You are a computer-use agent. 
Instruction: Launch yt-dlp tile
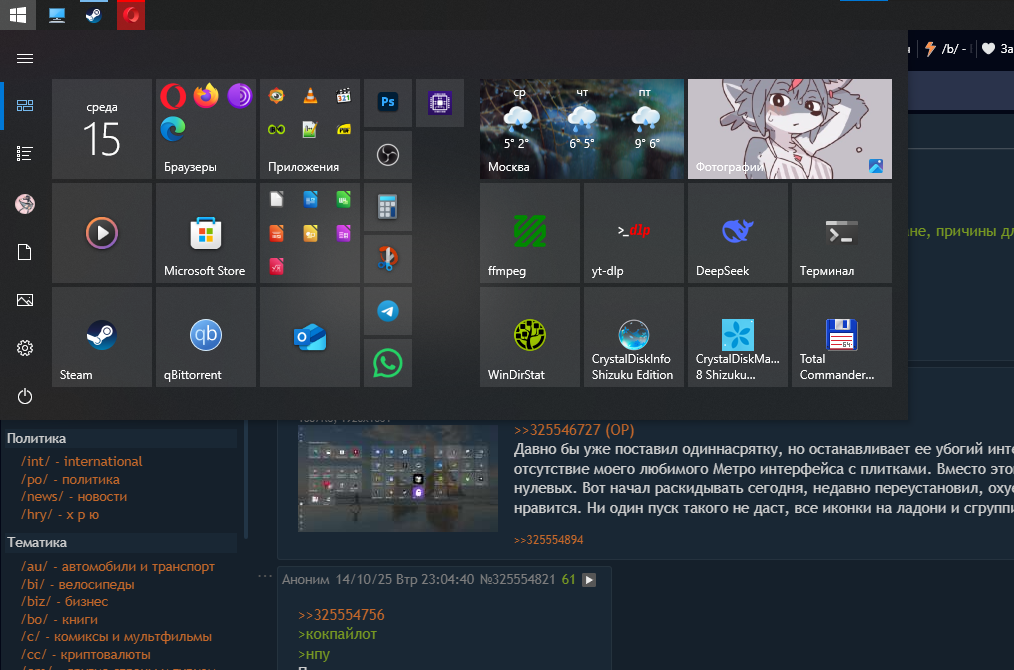tap(634, 233)
